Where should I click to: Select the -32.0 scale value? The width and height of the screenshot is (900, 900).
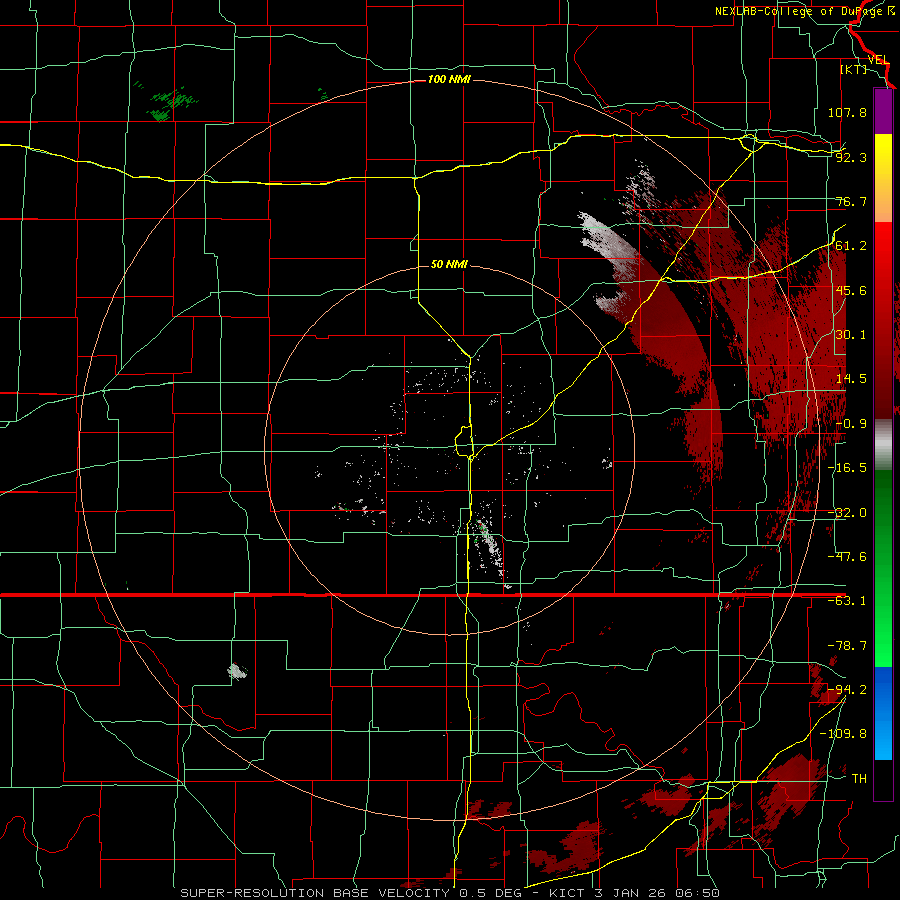[847, 513]
